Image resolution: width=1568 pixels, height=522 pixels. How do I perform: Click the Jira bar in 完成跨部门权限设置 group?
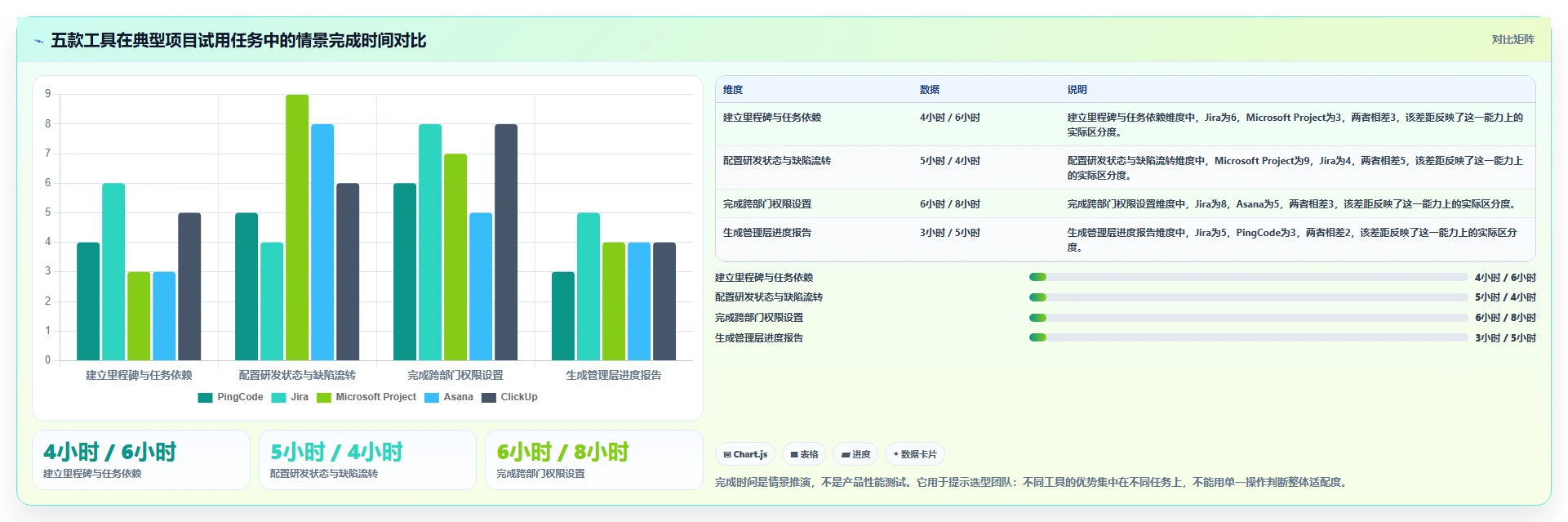430,242
